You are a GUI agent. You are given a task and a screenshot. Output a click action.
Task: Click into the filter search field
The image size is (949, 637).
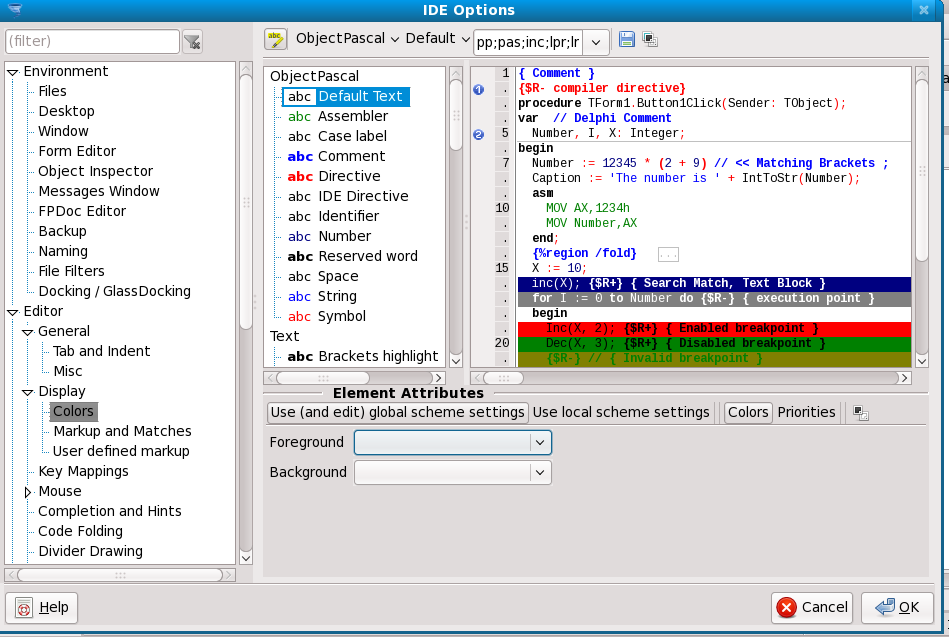coord(92,41)
